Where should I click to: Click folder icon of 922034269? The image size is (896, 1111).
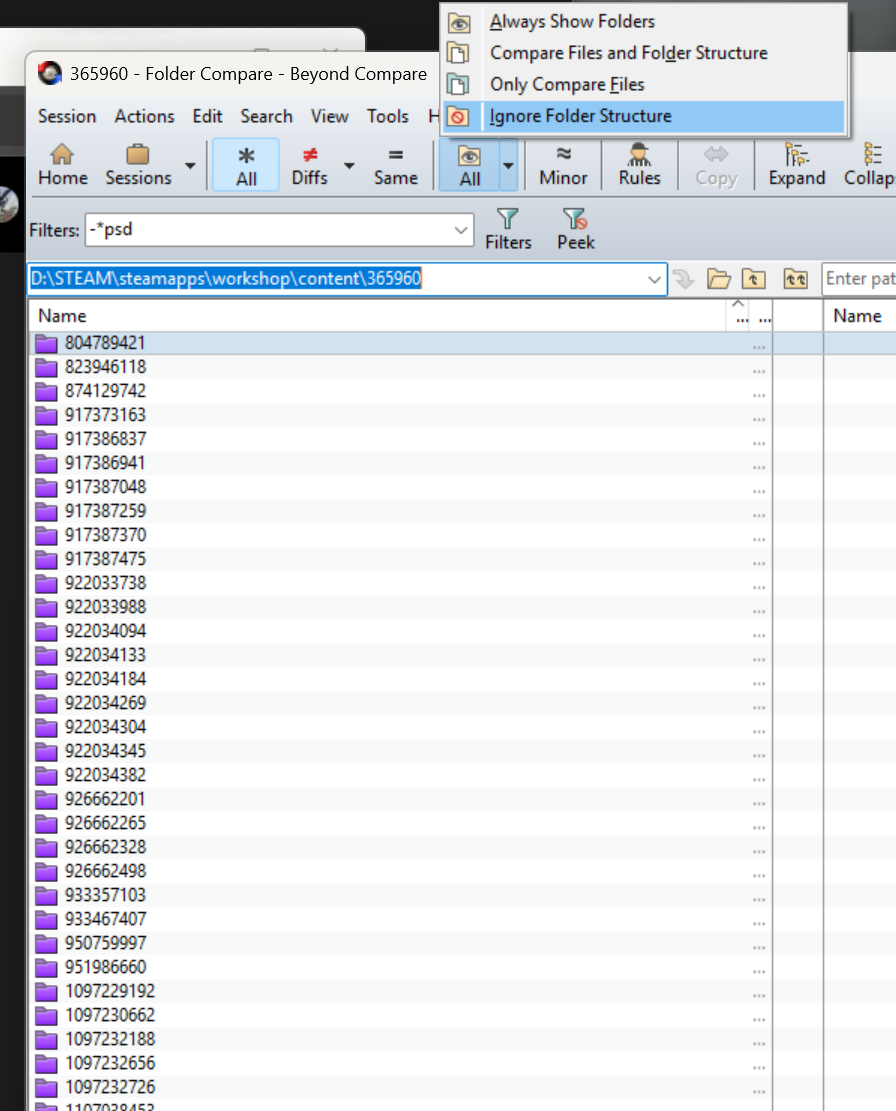tap(46, 704)
